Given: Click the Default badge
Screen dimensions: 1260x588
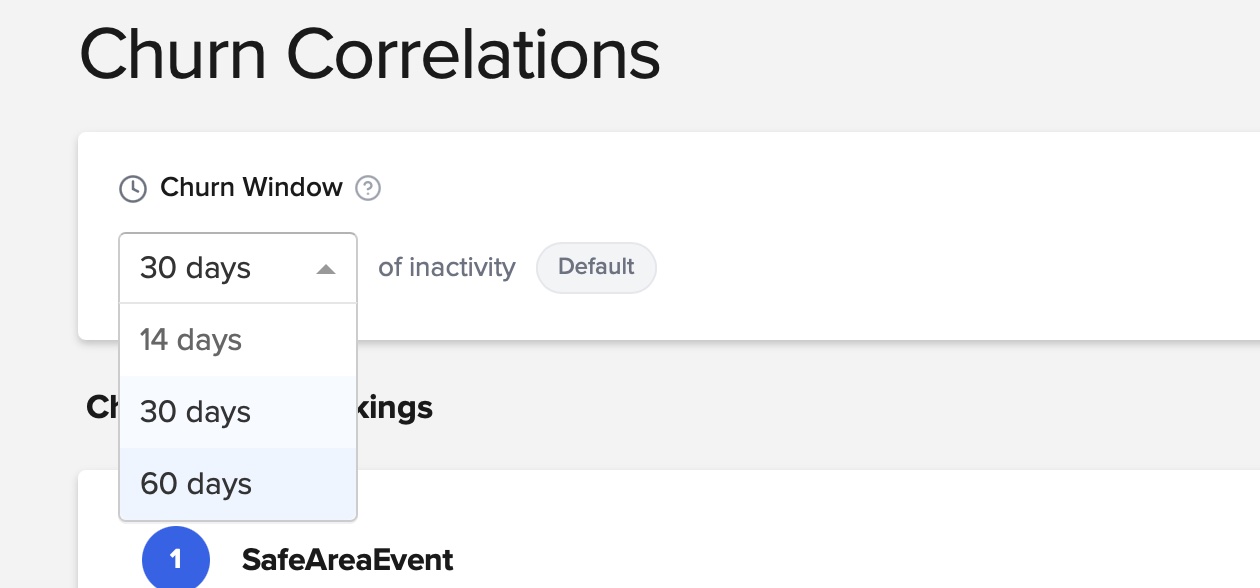Looking at the screenshot, I should tap(596, 267).
